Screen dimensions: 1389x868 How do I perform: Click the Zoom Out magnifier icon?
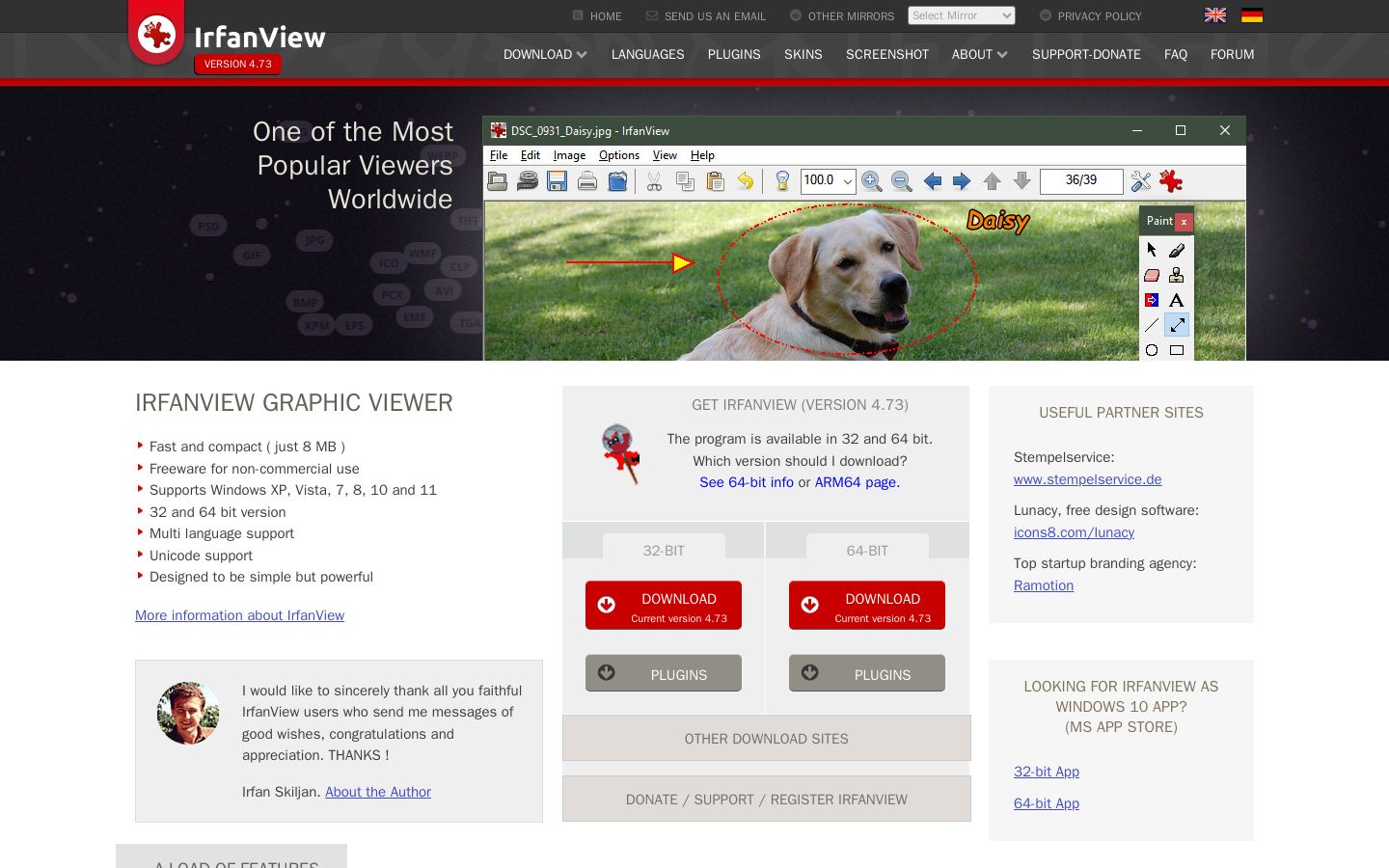902,181
